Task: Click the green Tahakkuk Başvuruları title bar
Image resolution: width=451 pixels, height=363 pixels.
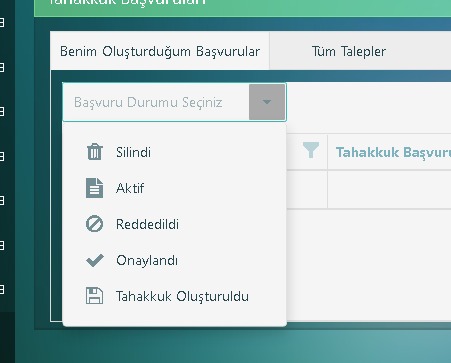Action: click(243, 6)
